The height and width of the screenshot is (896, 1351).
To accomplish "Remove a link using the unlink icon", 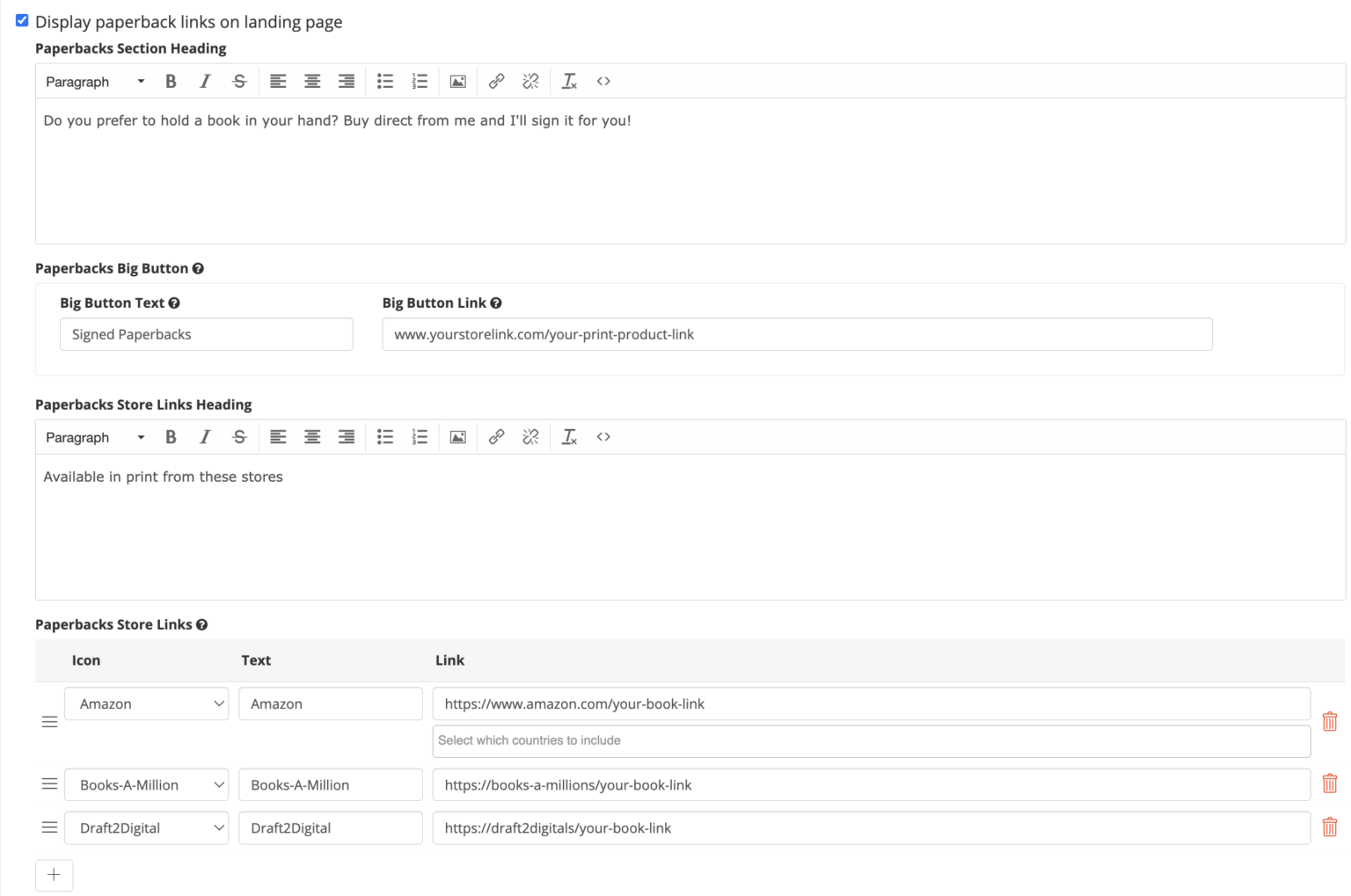I will point(530,81).
